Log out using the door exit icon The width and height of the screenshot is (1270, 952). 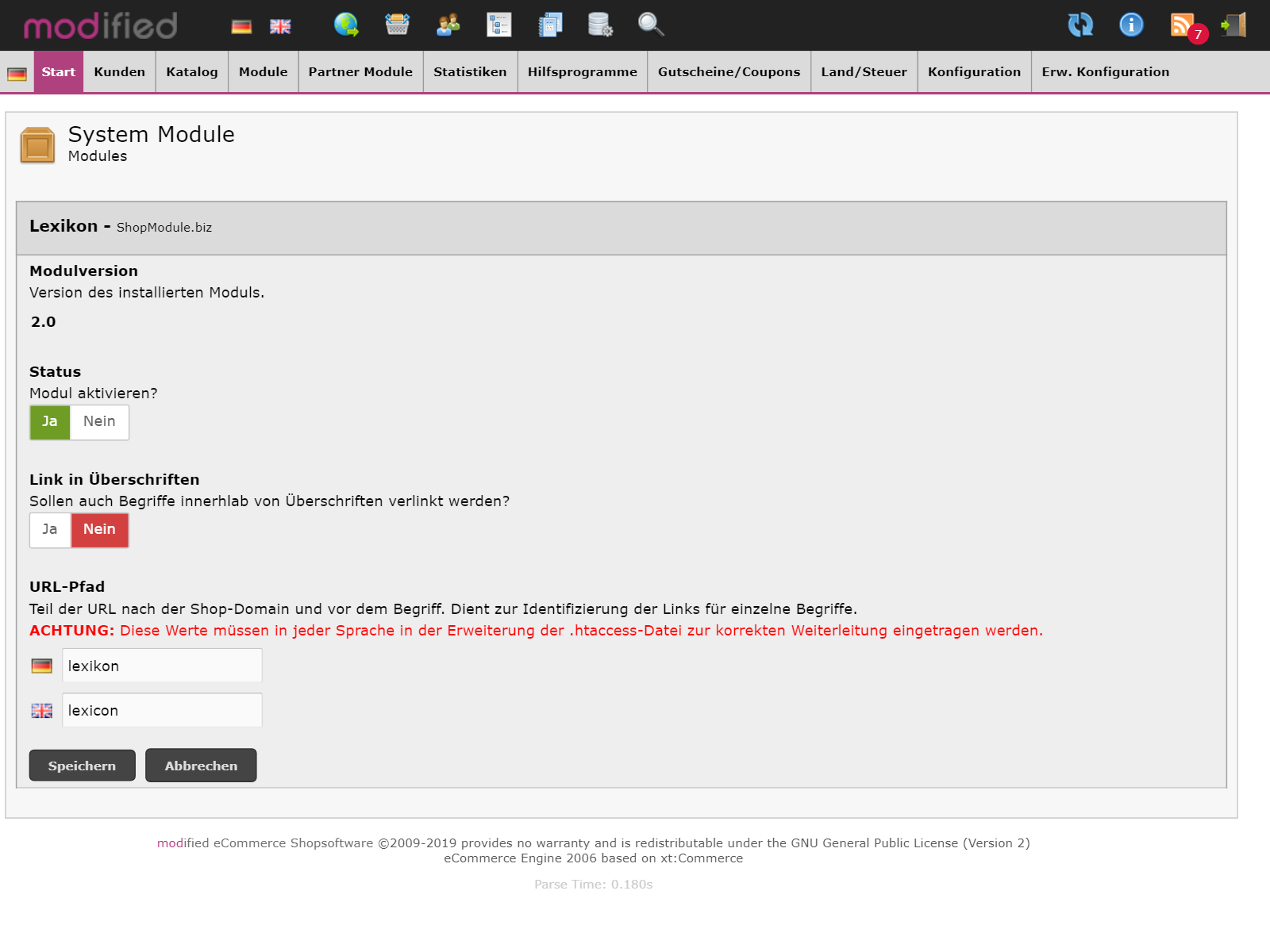tap(1233, 25)
